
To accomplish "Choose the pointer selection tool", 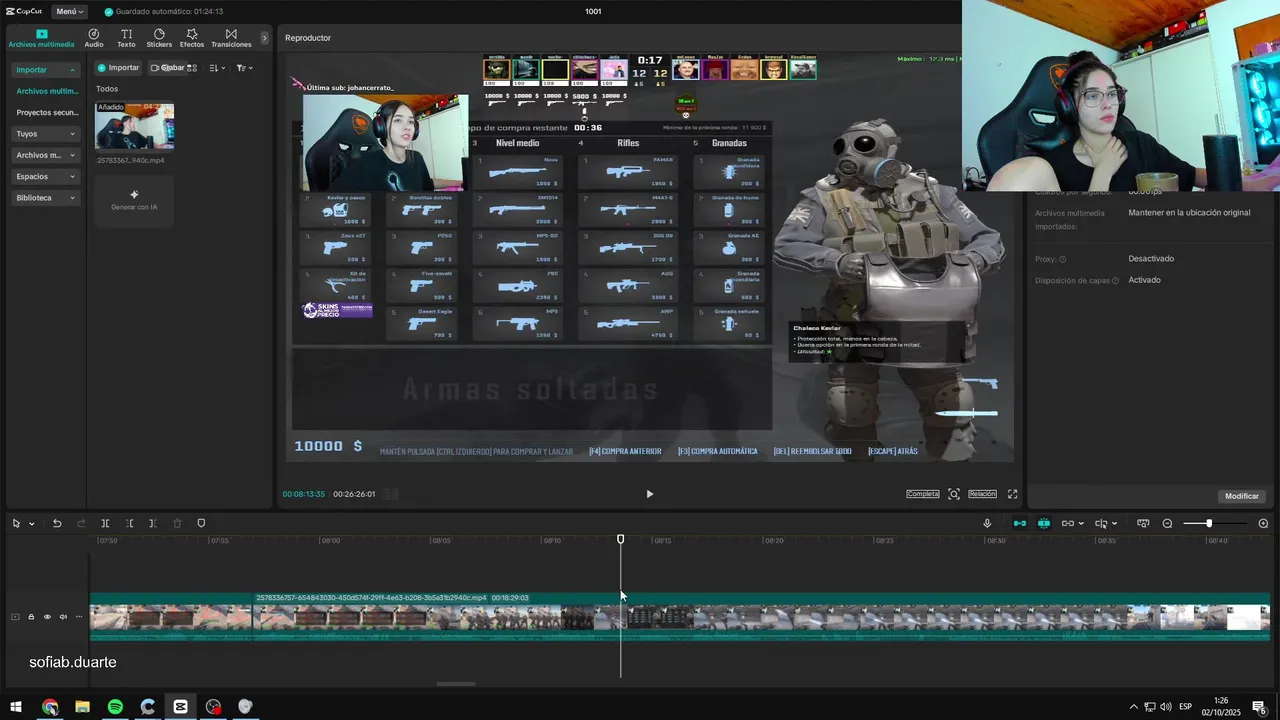I will pyautogui.click(x=17, y=523).
